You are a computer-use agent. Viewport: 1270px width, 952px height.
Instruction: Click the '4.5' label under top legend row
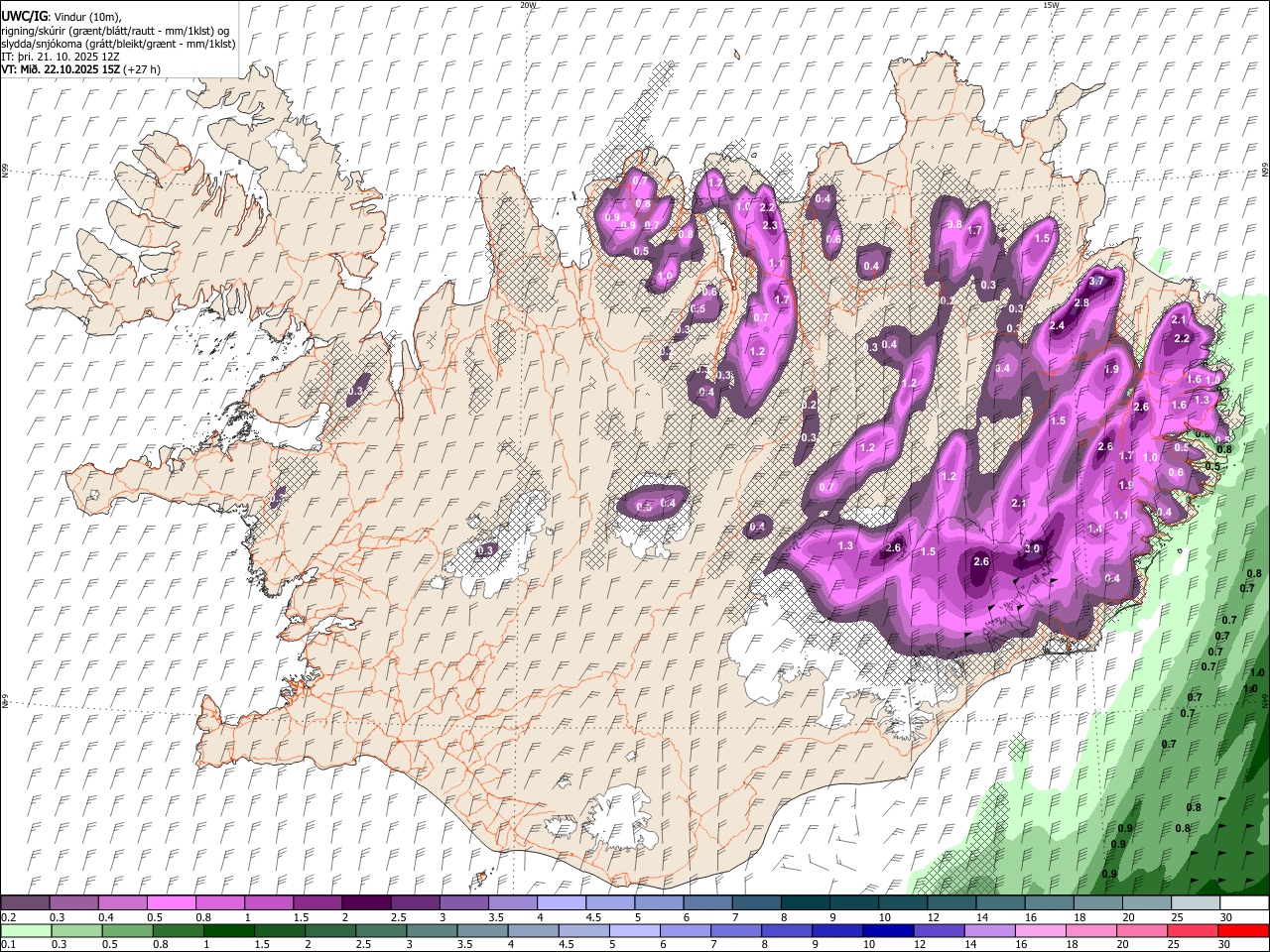click(x=593, y=917)
